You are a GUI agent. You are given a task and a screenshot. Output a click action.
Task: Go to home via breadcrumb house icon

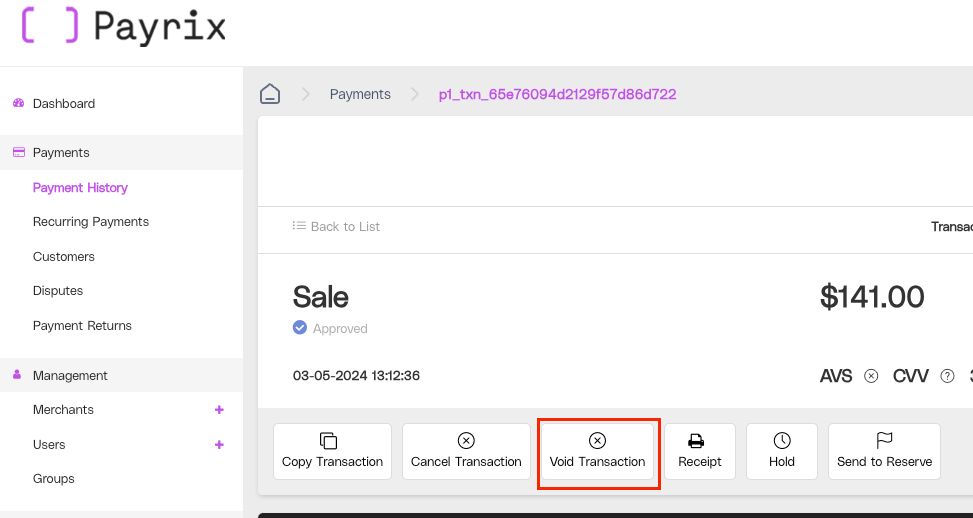click(270, 94)
